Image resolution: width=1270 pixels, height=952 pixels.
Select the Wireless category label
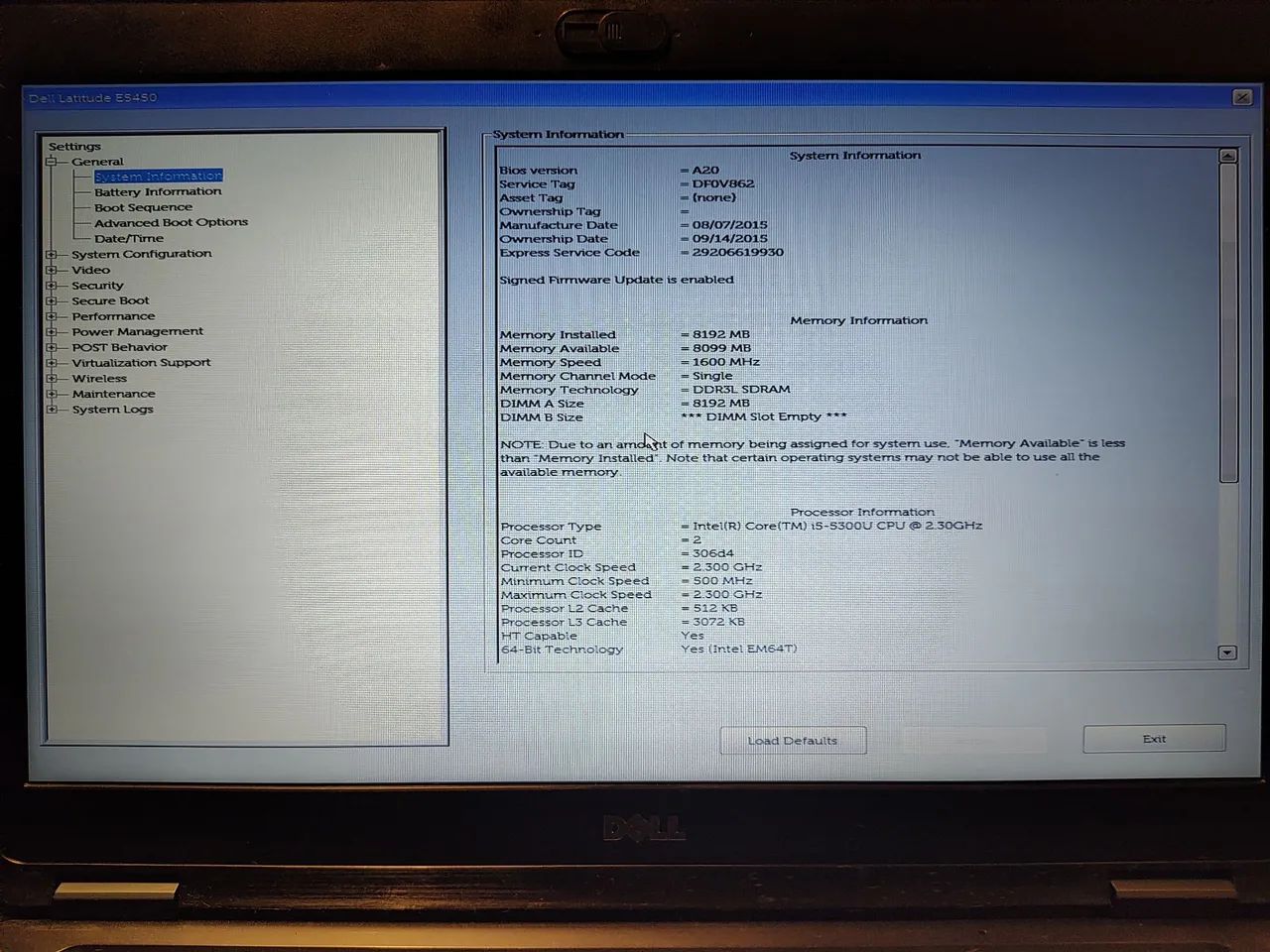coord(99,378)
